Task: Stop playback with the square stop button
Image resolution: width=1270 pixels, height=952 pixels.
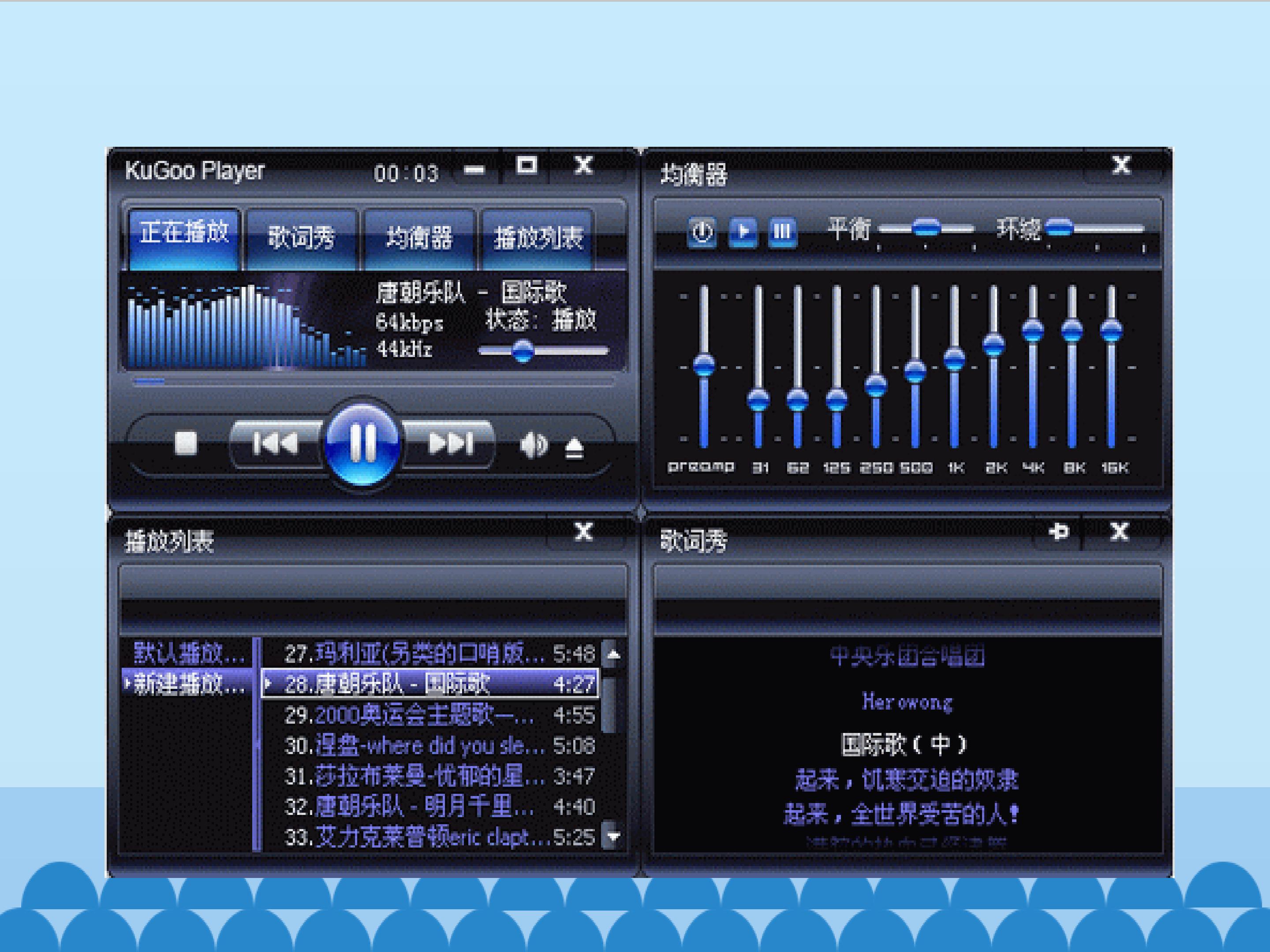Action: pos(186,443)
